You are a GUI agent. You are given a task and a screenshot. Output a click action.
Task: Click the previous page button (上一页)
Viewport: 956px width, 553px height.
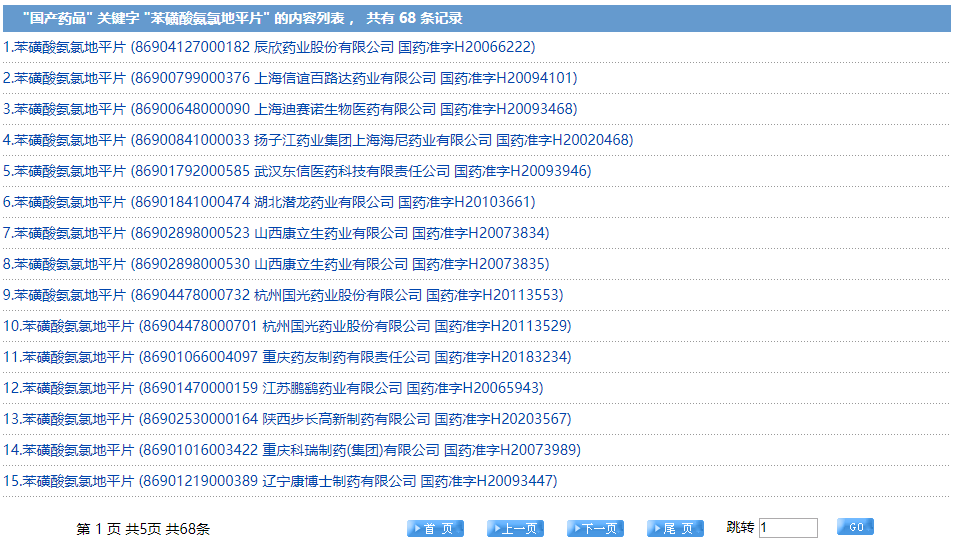click(x=515, y=528)
